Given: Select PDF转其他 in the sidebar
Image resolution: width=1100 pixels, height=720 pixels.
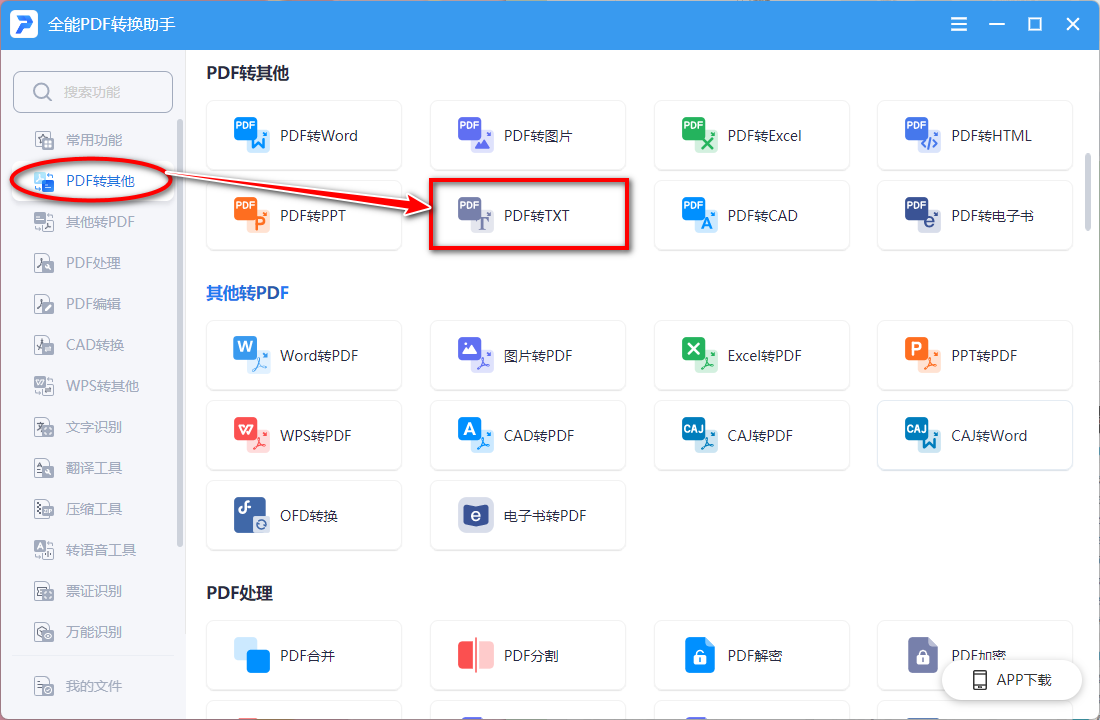Looking at the screenshot, I should 93,181.
